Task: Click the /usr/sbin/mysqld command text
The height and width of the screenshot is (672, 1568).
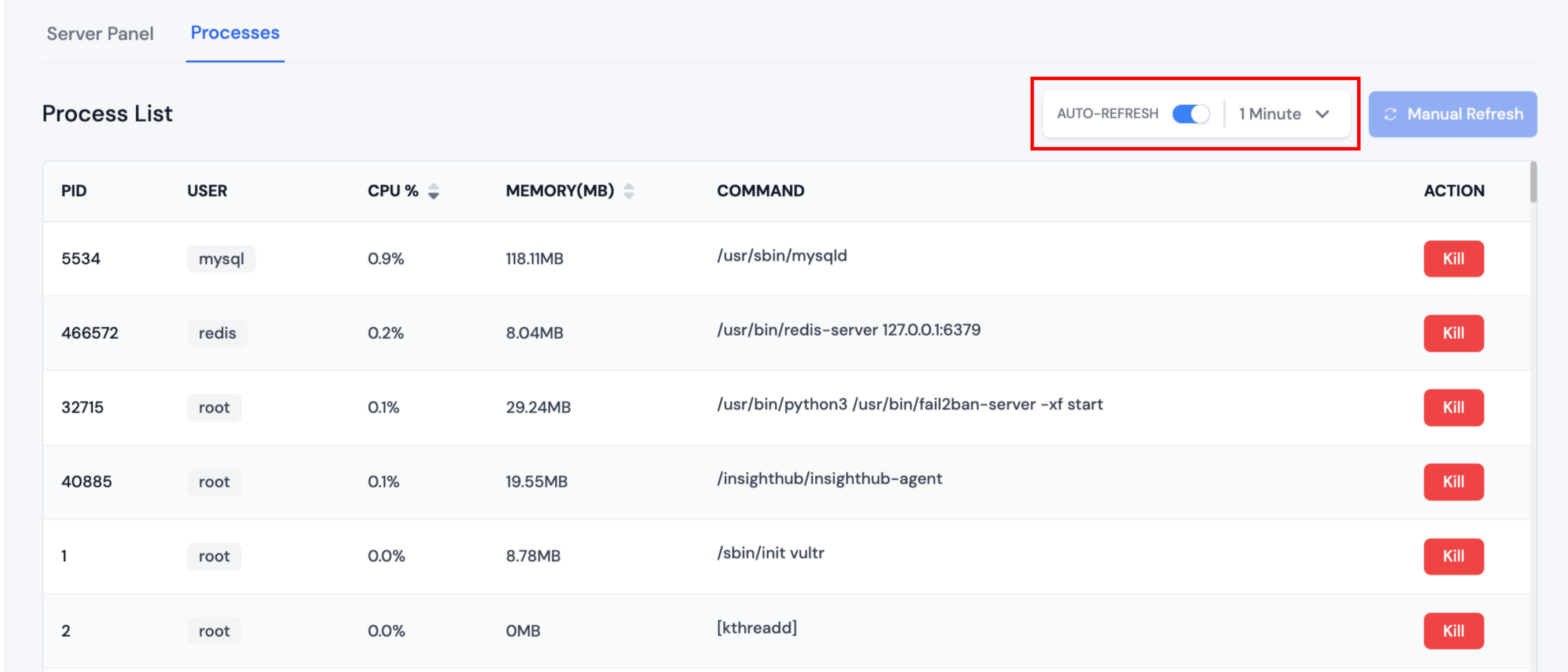Action: [782, 255]
